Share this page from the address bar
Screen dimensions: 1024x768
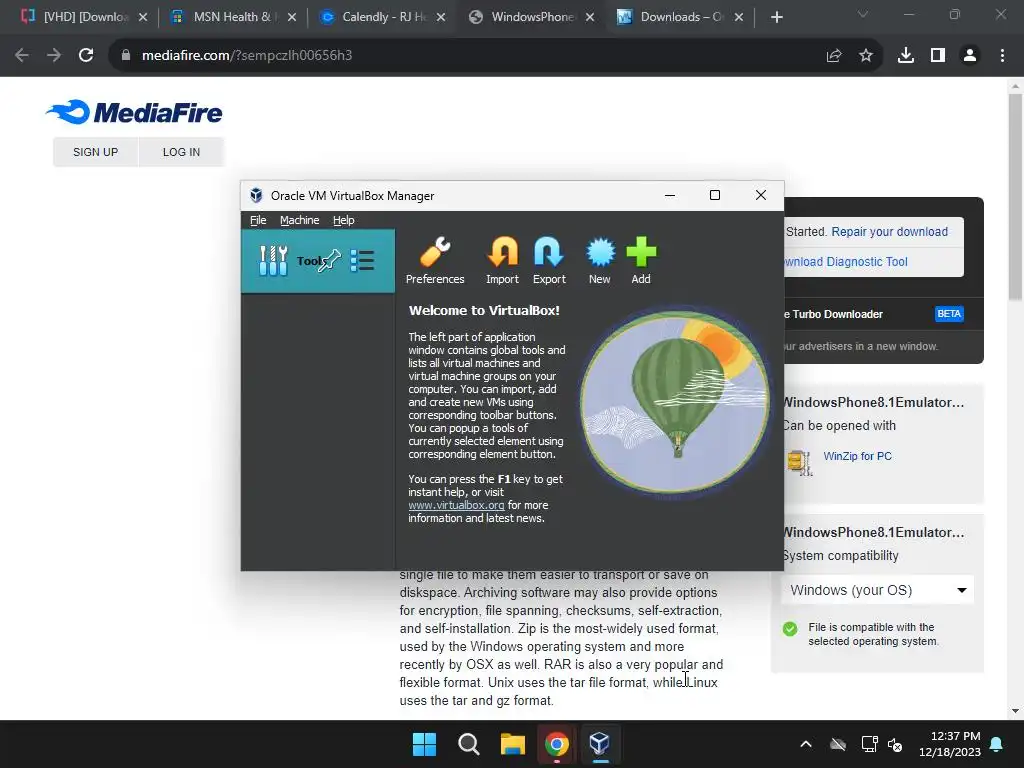pos(834,56)
